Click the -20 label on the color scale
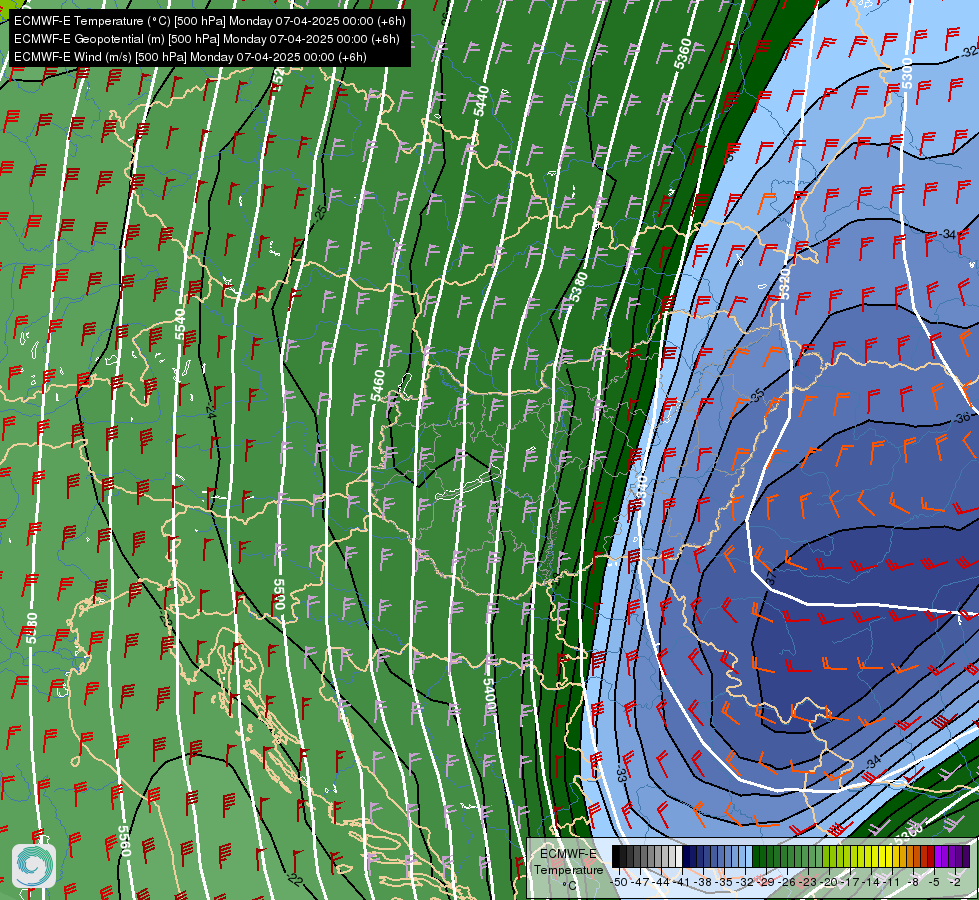 [x=830, y=882]
